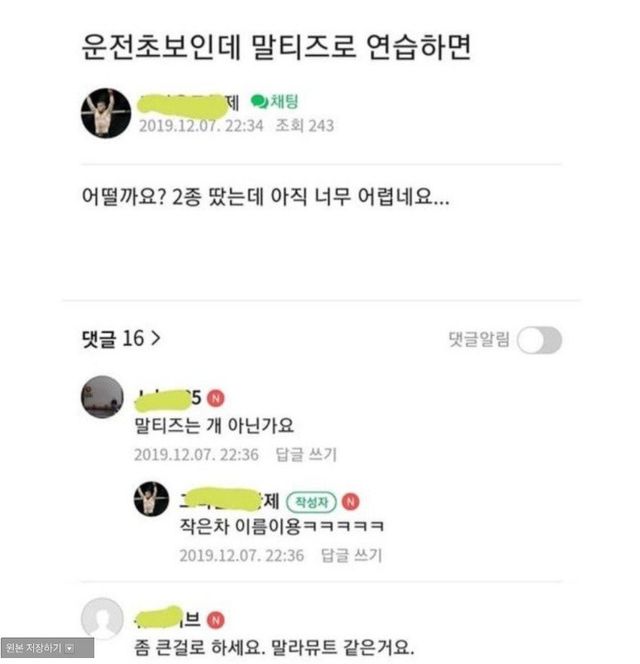Click the post author's profile picture
640x664 pixels.
click(106, 113)
